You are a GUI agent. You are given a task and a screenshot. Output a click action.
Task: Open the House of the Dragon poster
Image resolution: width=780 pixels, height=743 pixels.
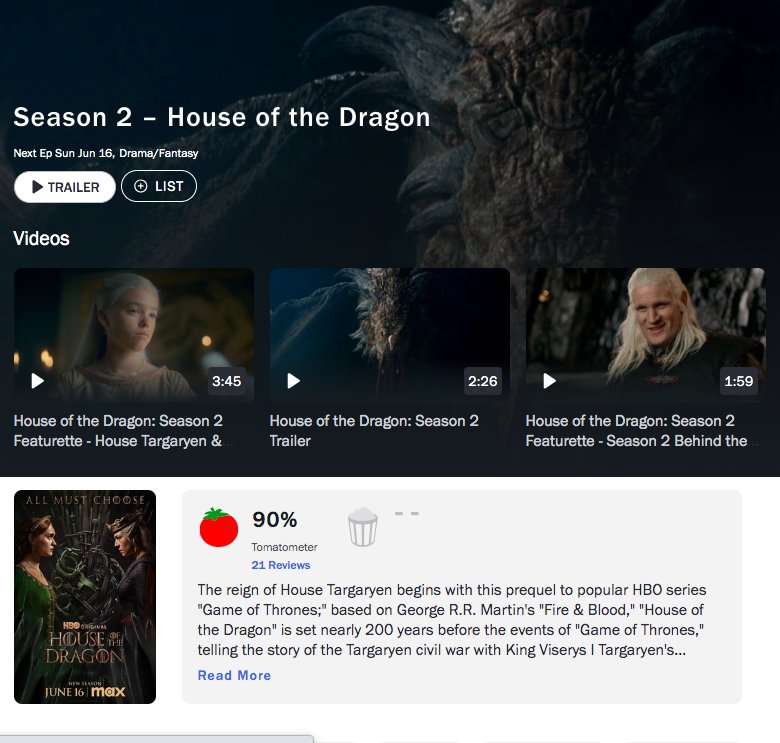[x=85, y=597]
